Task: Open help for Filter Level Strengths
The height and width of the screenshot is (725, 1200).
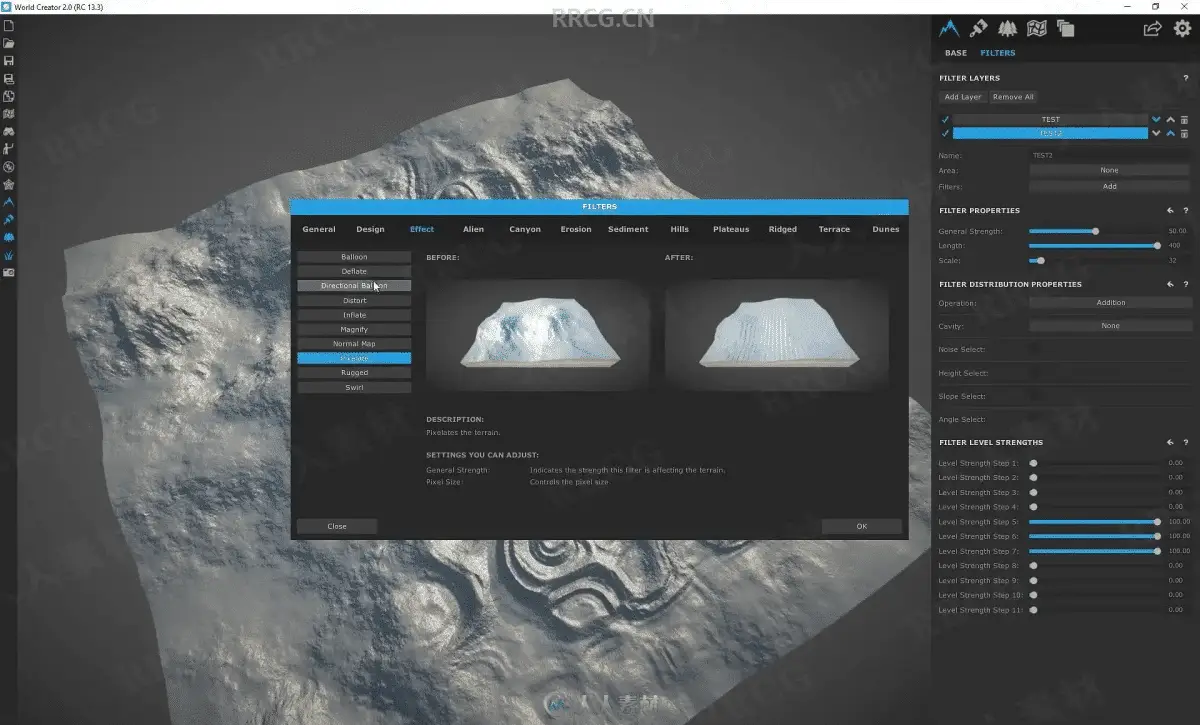Action: pyautogui.click(x=1186, y=442)
